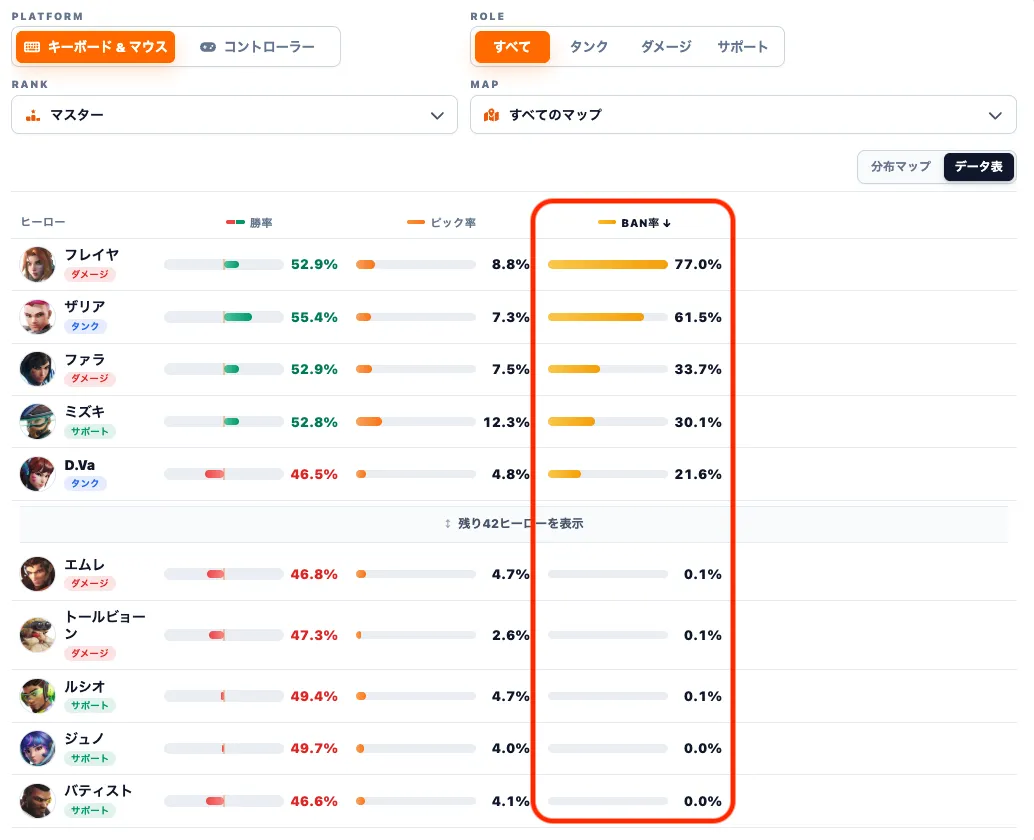
Task: Click バティスト hero portrait
Action: click(38, 801)
